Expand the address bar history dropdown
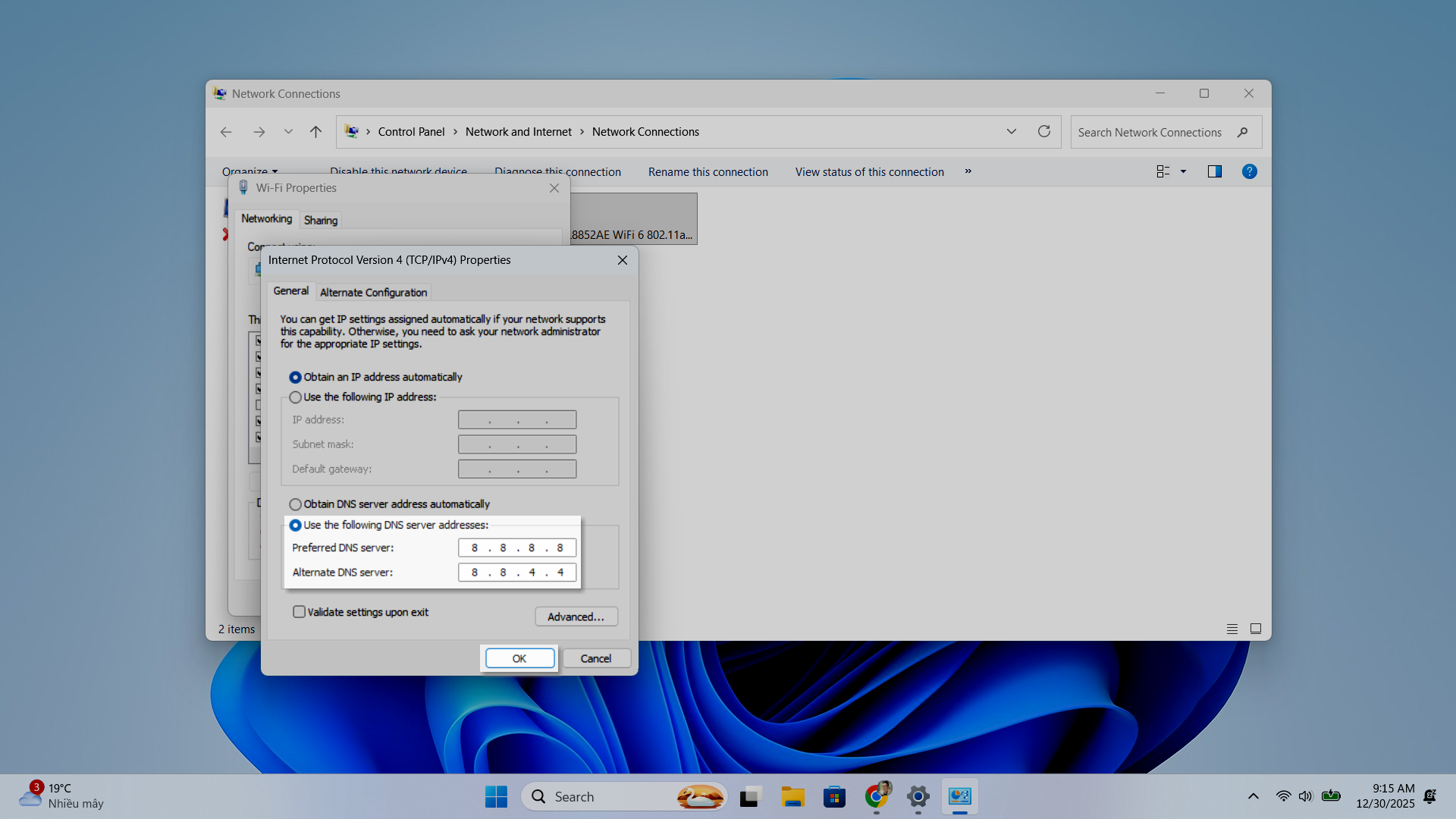This screenshot has width=1456, height=819. (1012, 131)
